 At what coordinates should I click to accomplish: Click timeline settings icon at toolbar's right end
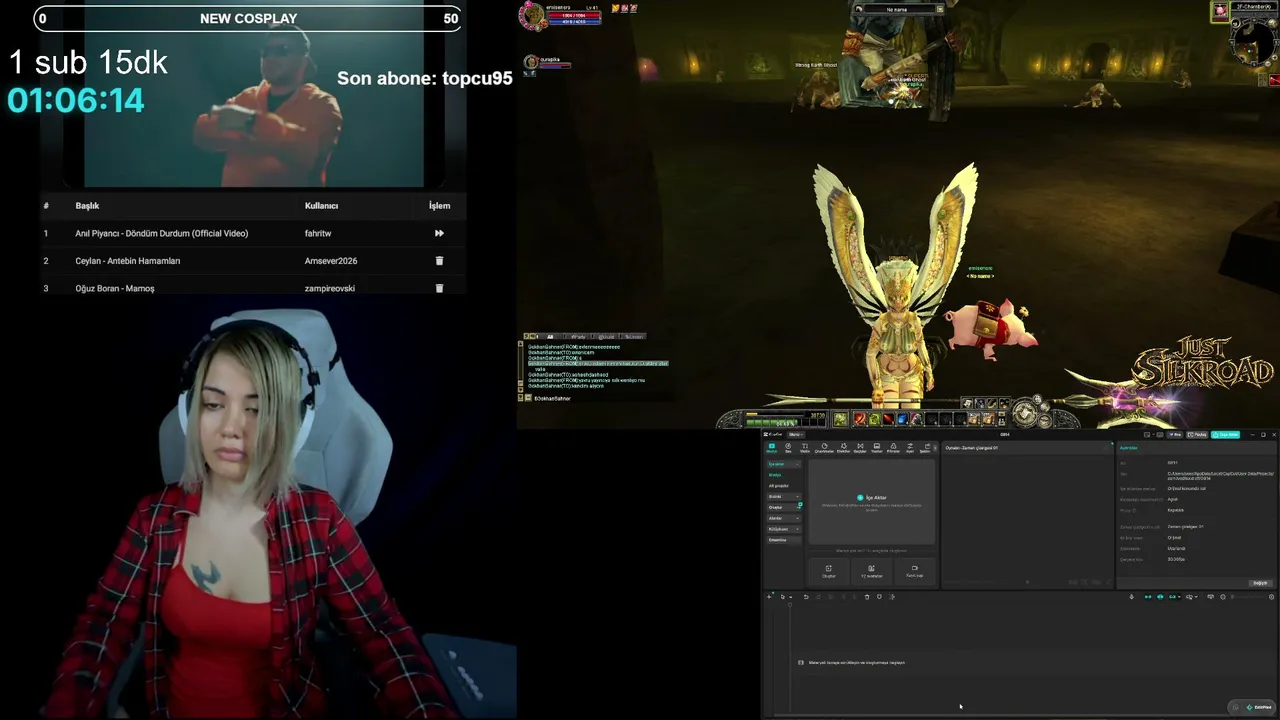coord(1271,597)
